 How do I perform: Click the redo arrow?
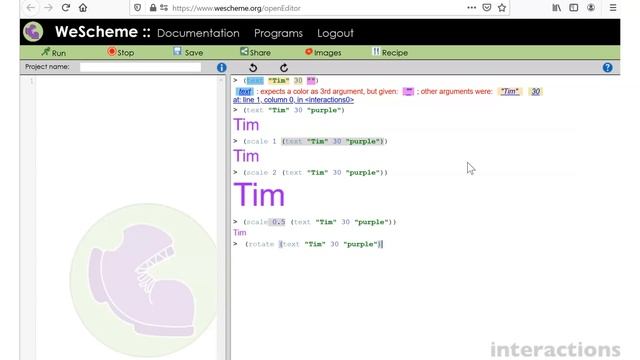coord(284,68)
